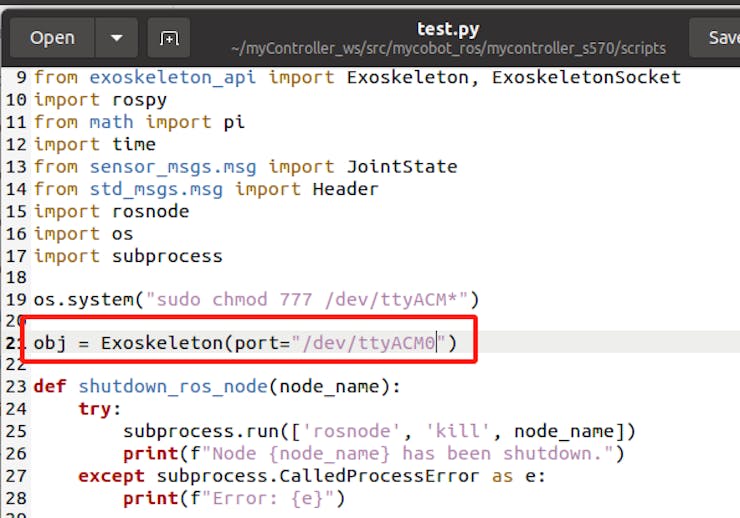The height and width of the screenshot is (518, 740).
Task: Click the Open file button
Action: coord(52,38)
